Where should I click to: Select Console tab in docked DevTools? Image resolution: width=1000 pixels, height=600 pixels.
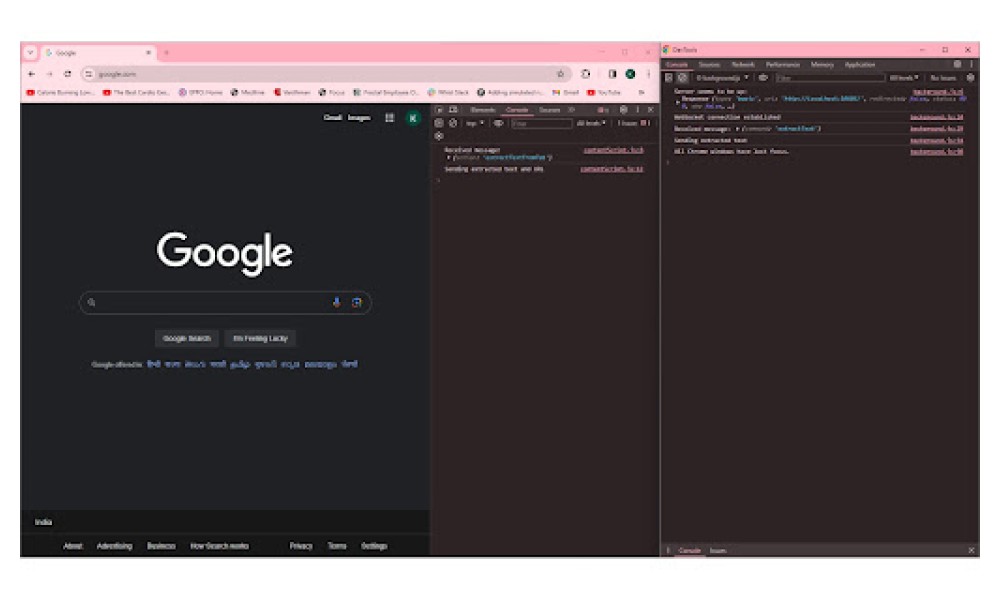point(517,110)
